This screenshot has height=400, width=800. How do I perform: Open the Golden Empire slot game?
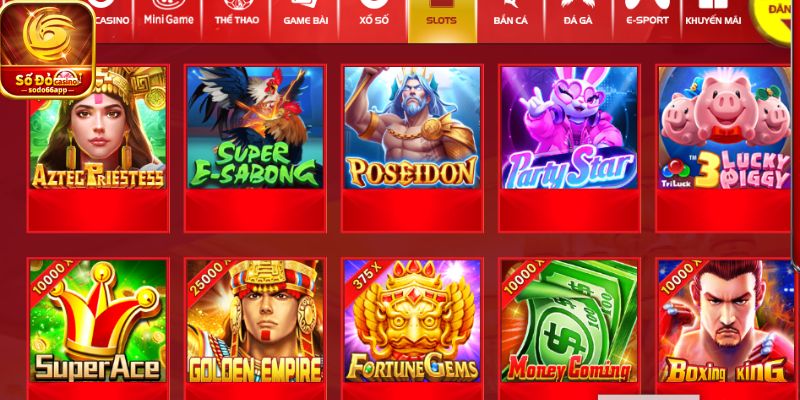point(255,321)
